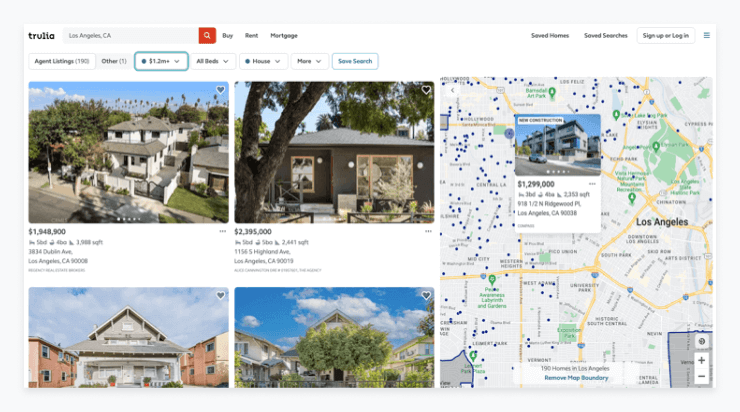Save the 3834 Dublin Ave home with heart
Image resolution: width=740 pixels, height=412 pixels.
[x=220, y=90]
